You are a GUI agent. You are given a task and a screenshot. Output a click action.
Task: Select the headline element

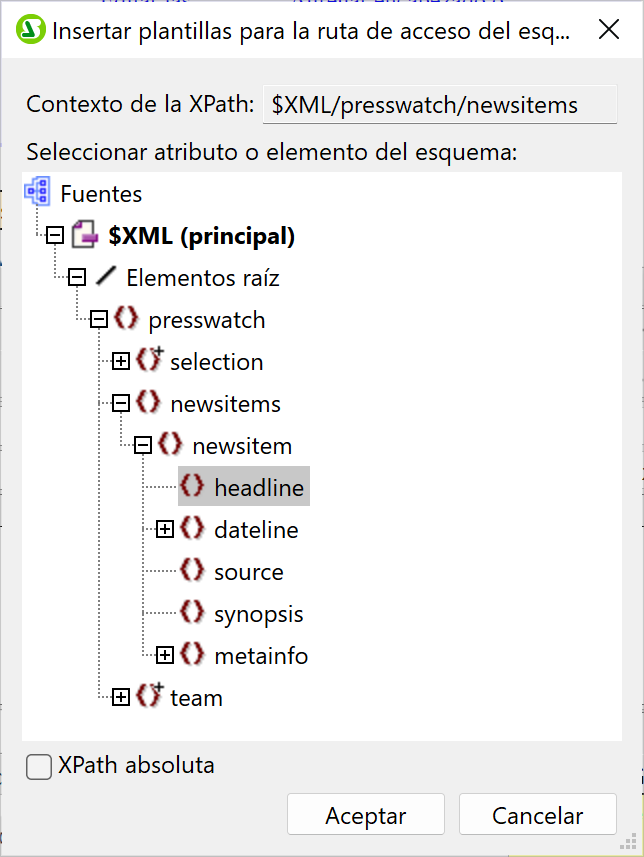(260, 488)
